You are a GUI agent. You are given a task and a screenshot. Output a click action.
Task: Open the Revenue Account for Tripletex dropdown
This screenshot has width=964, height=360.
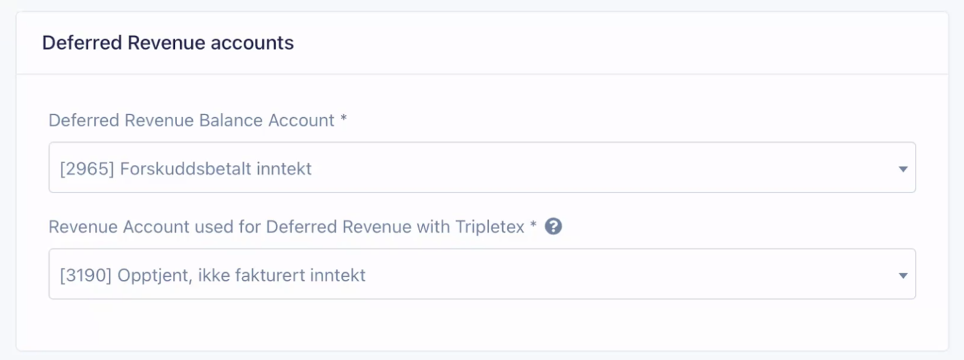tap(482, 274)
